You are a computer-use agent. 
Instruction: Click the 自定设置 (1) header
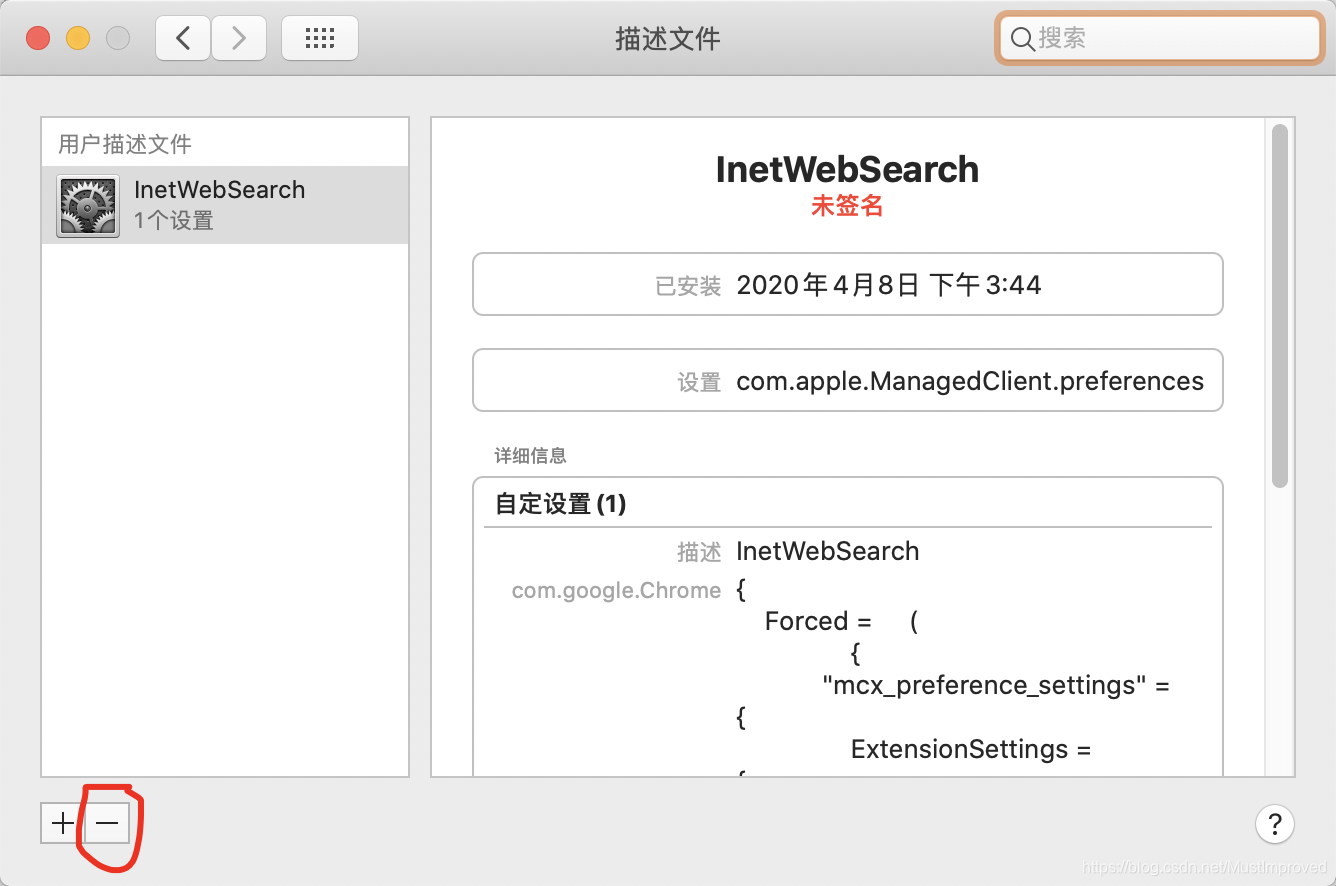561,503
